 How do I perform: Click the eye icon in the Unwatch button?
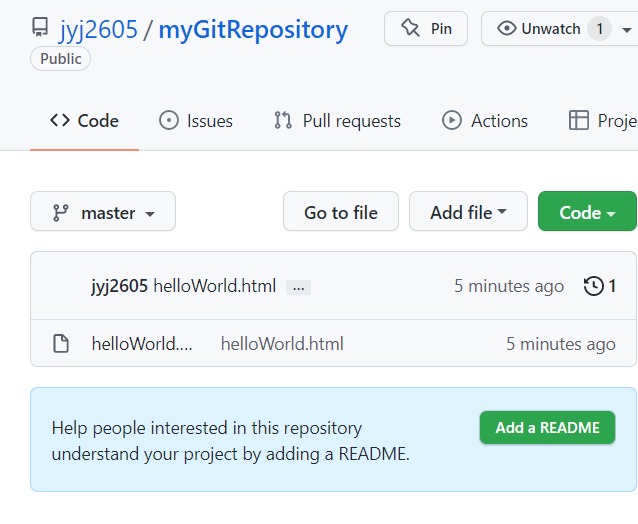click(x=507, y=28)
